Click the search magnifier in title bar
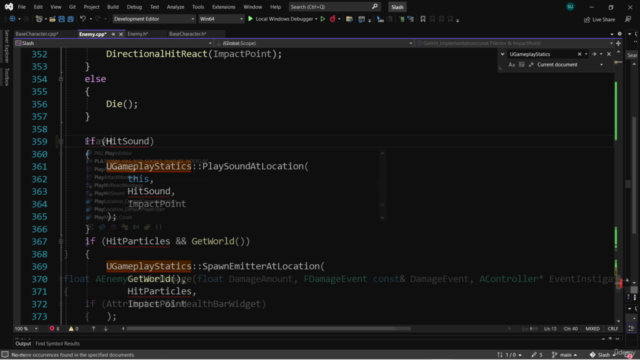The height and width of the screenshot is (360, 640). 375,7
